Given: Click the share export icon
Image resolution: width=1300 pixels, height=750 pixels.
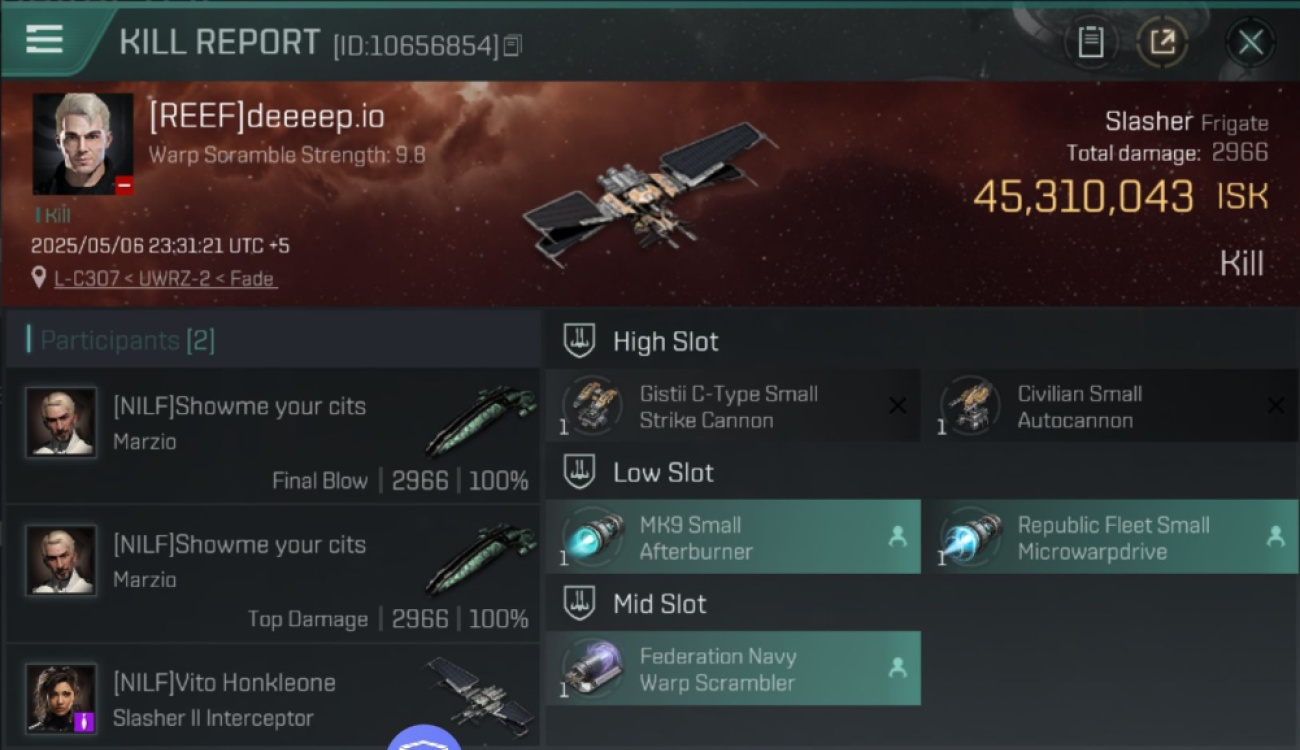Looking at the screenshot, I should (1162, 42).
